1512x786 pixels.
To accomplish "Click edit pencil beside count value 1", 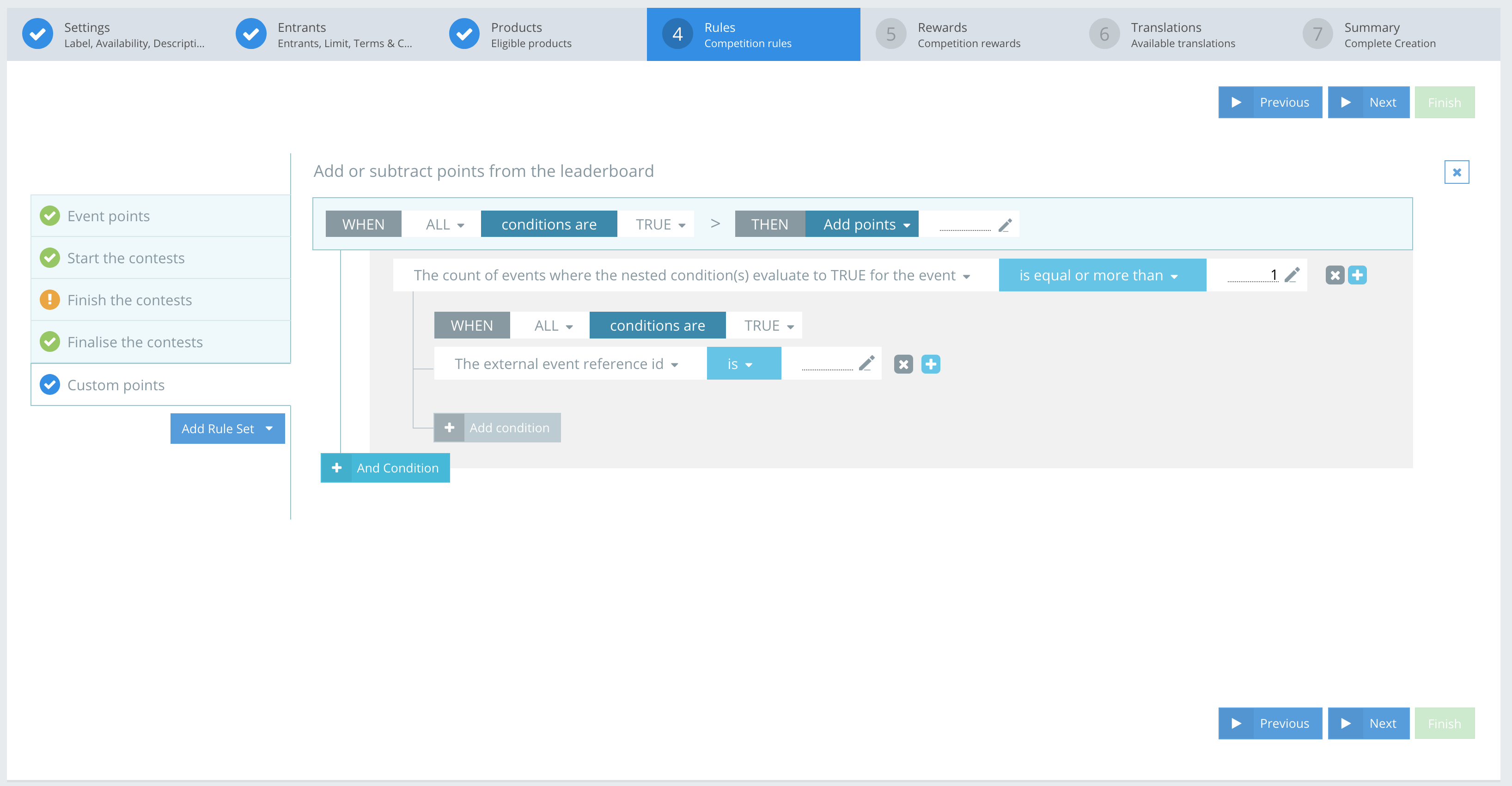I will pyautogui.click(x=1291, y=275).
